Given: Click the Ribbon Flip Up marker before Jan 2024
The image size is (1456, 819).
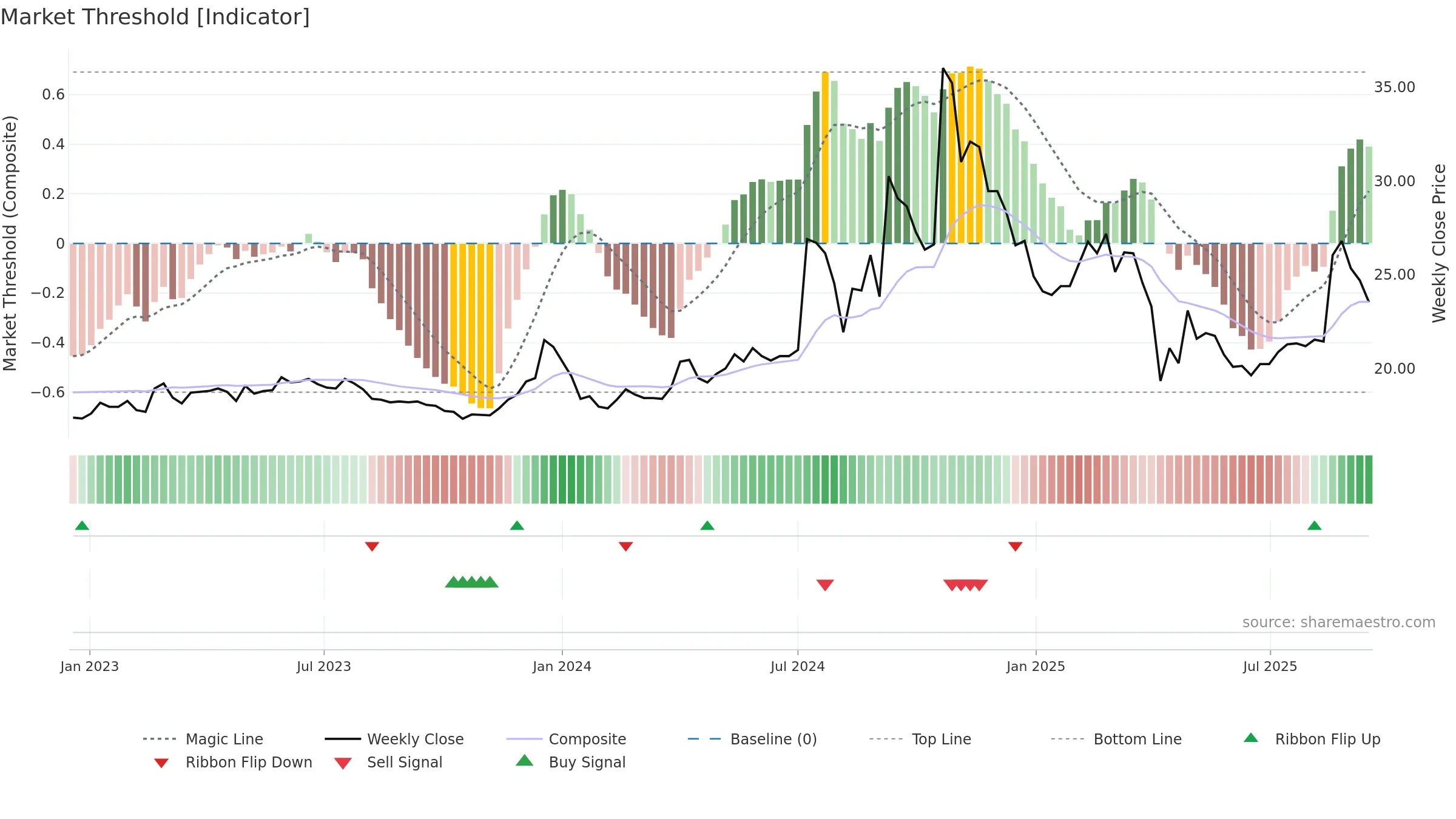Looking at the screenshot, I should point(517,525).
